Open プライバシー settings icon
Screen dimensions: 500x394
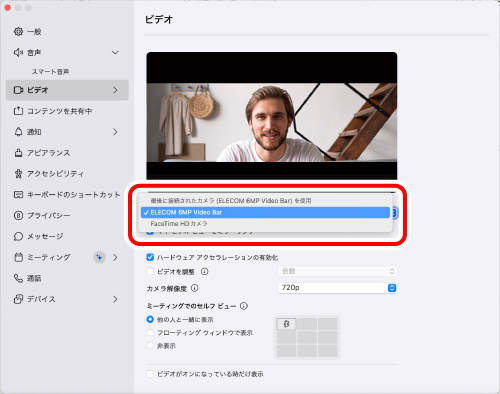click(x=18, y=215)
